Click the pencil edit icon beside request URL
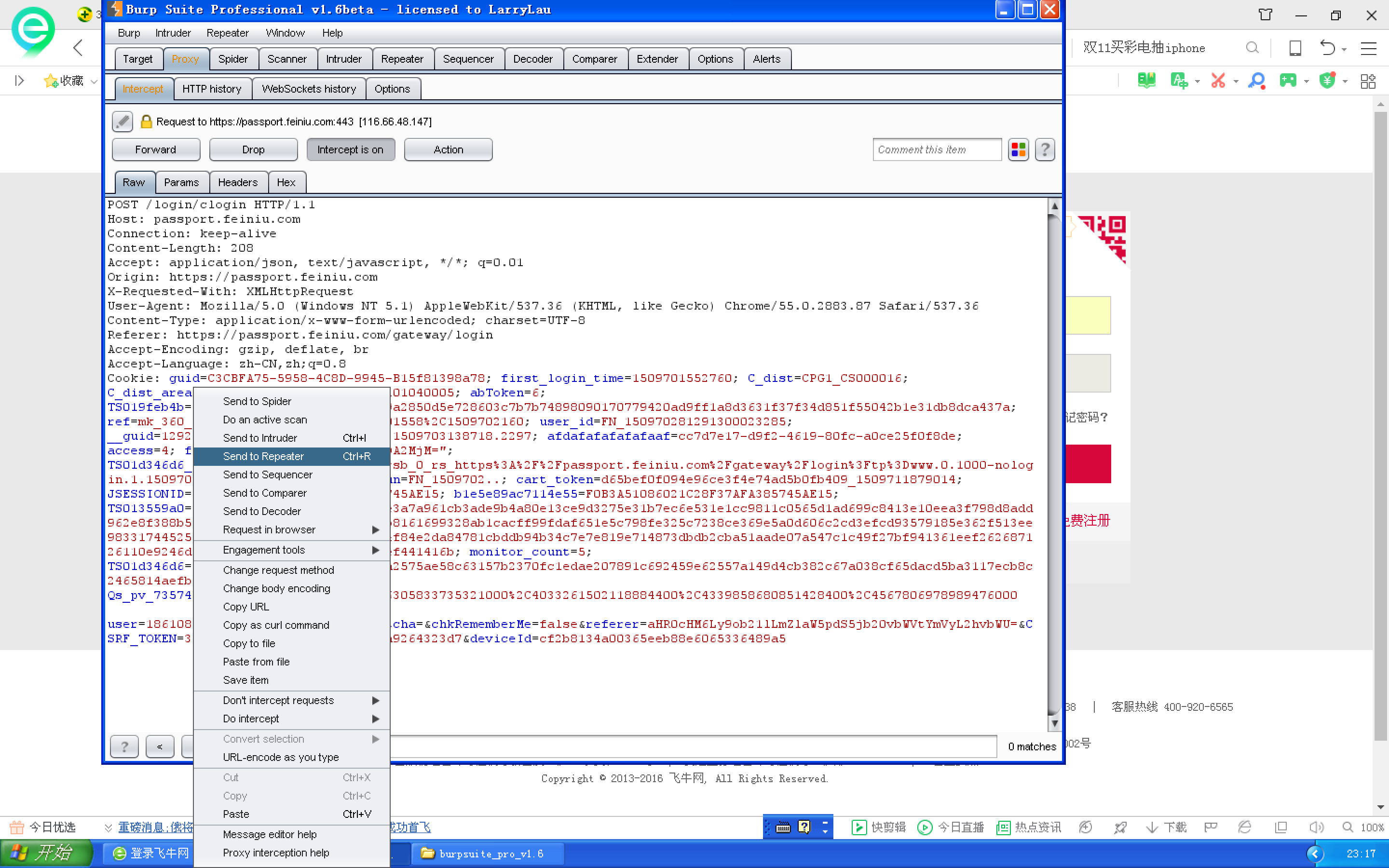The image size is (1389, 868). (x=122, y=121)
